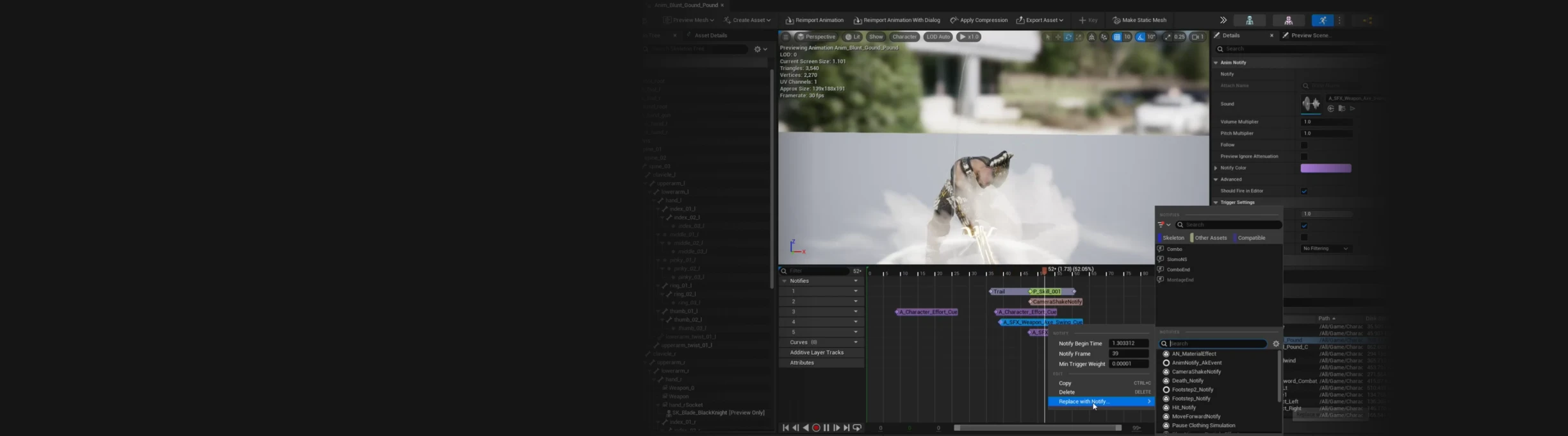
Task: Toggle the loop playback button
Action: click(x=857, y=428)
